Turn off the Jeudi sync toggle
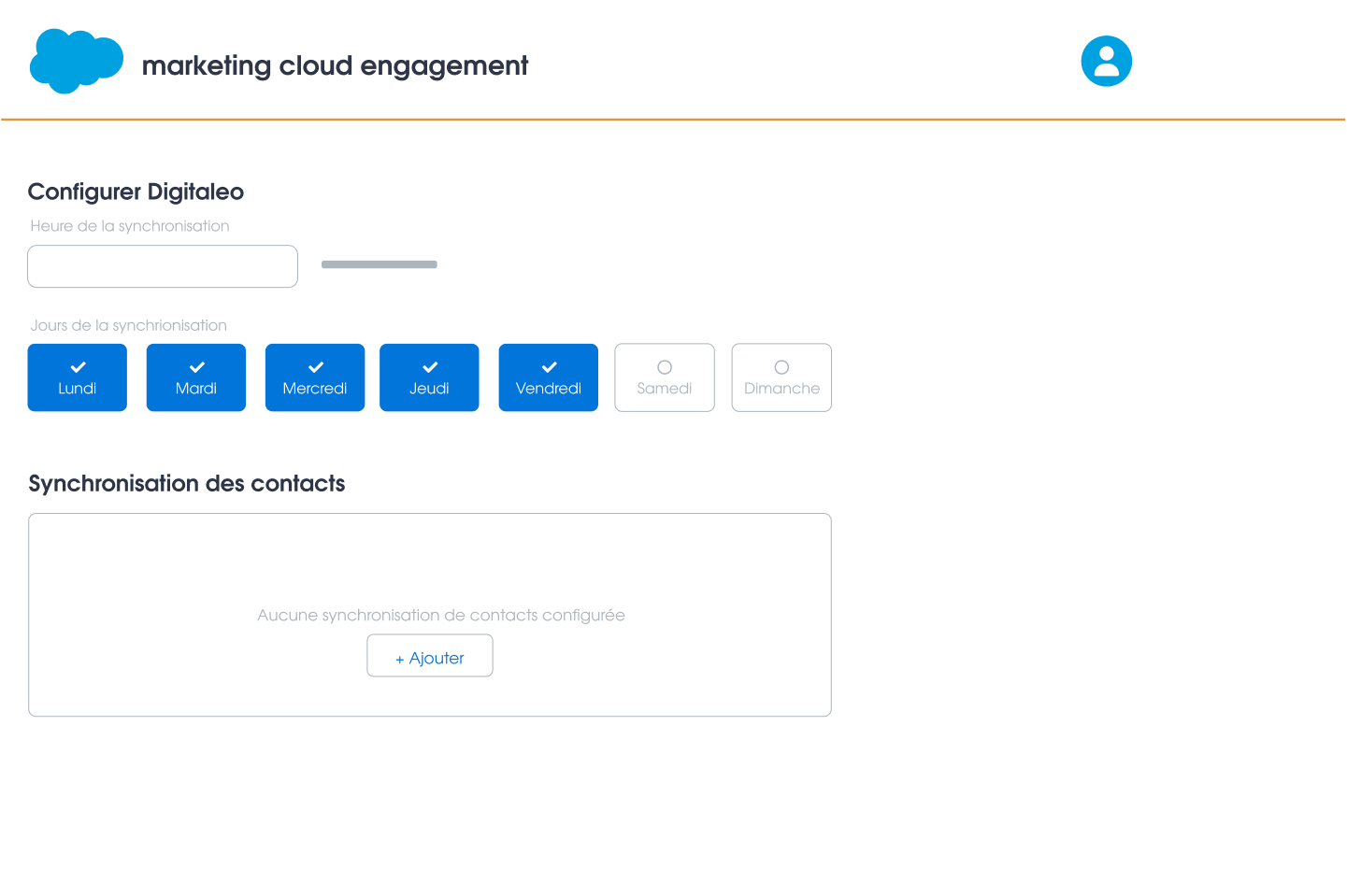 click(429, 377)
